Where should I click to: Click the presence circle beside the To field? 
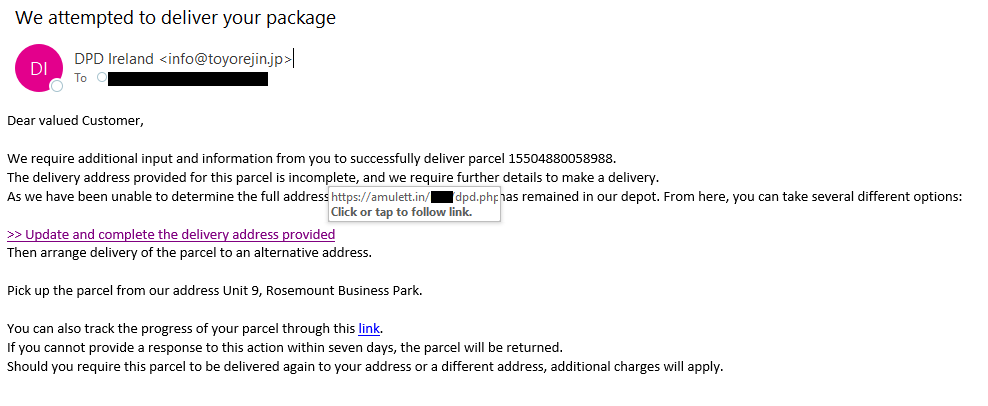pyautogui.click(x=102, y=78)
